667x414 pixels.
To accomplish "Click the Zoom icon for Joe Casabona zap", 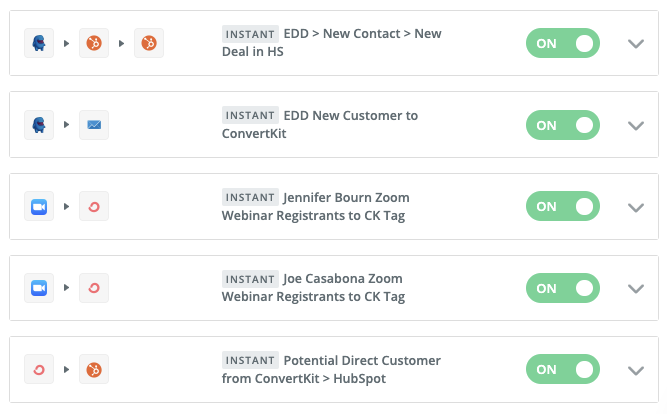I will click(39, 288).
